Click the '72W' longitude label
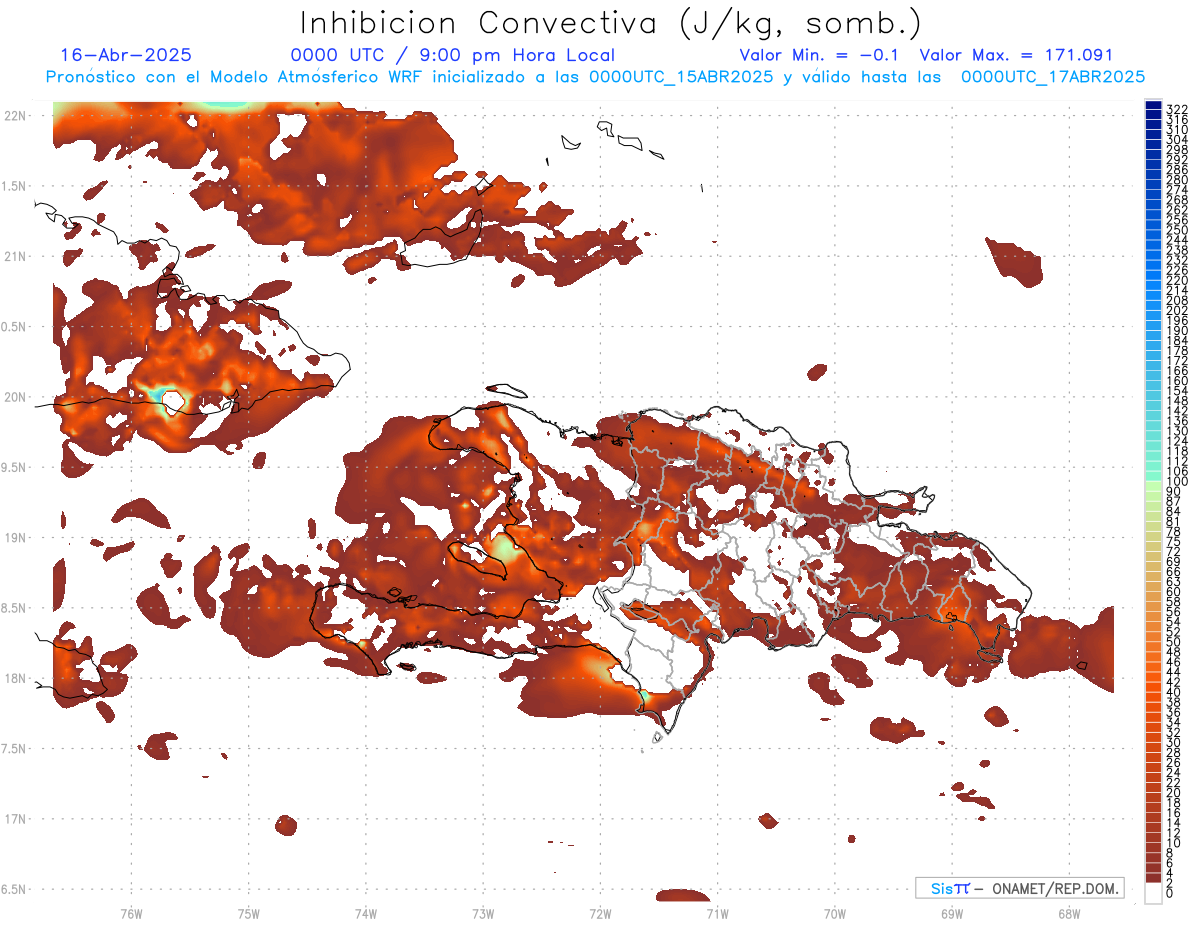Screen dimensions: 1200x927 pos(600,914)
